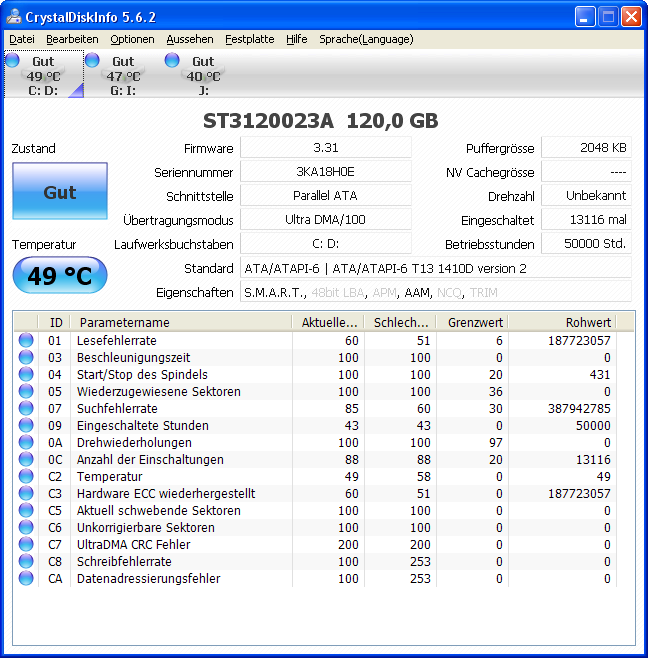This screenshot has width=648, height=658.
Task: Click the serial number field 3KA18H0E
Action: (326, 172)
